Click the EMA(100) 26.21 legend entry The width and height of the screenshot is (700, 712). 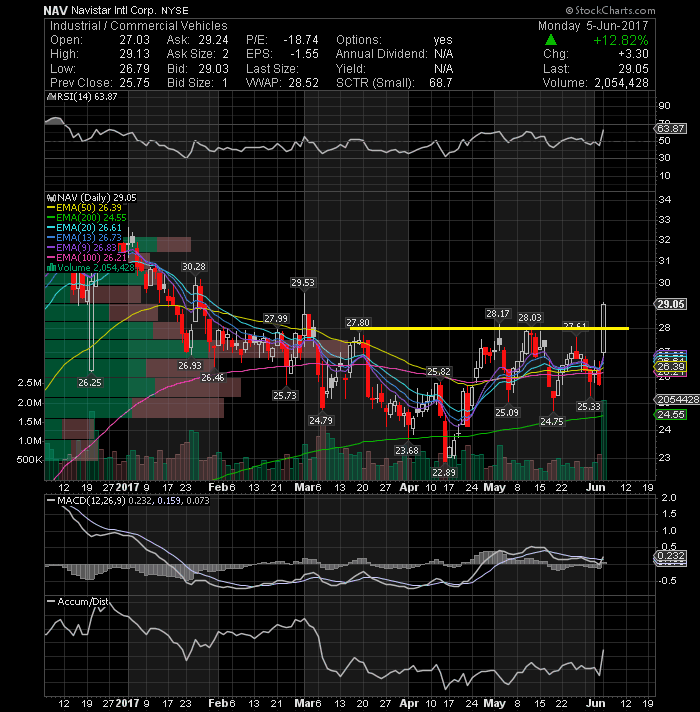(87, 257)
